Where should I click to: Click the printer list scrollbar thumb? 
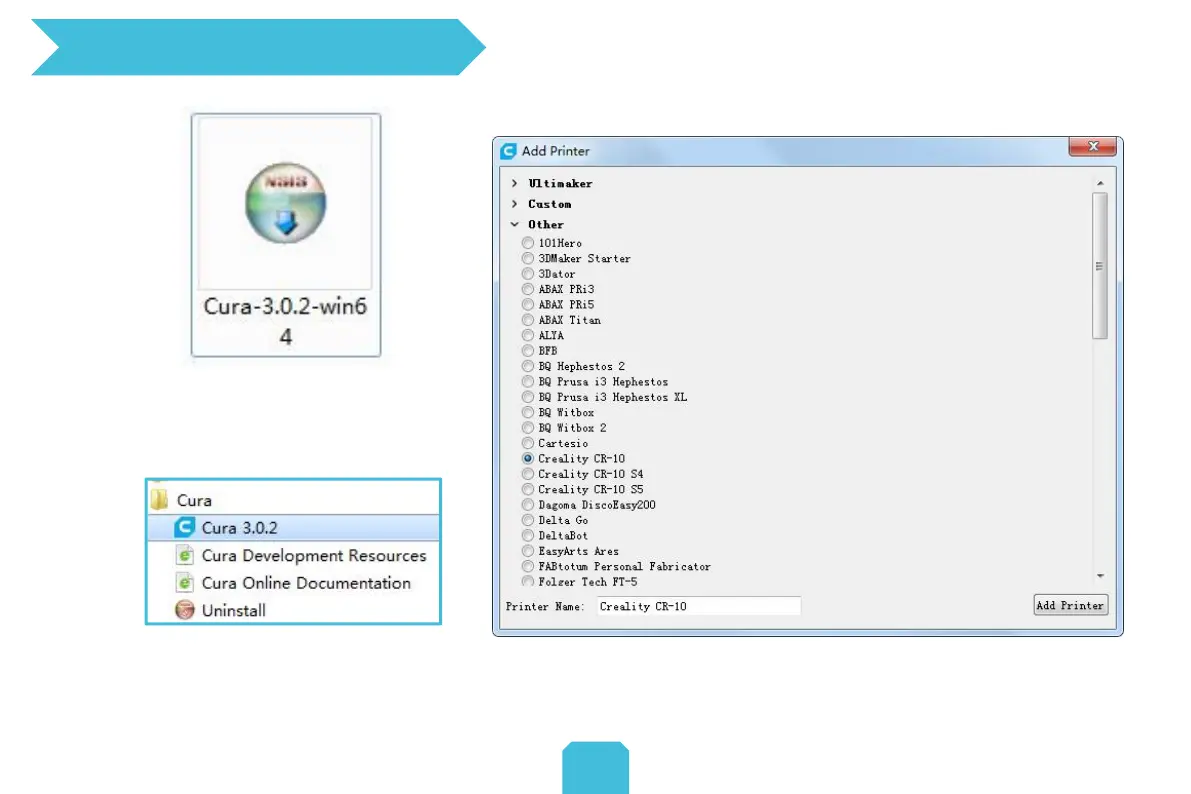[1099, 265]
